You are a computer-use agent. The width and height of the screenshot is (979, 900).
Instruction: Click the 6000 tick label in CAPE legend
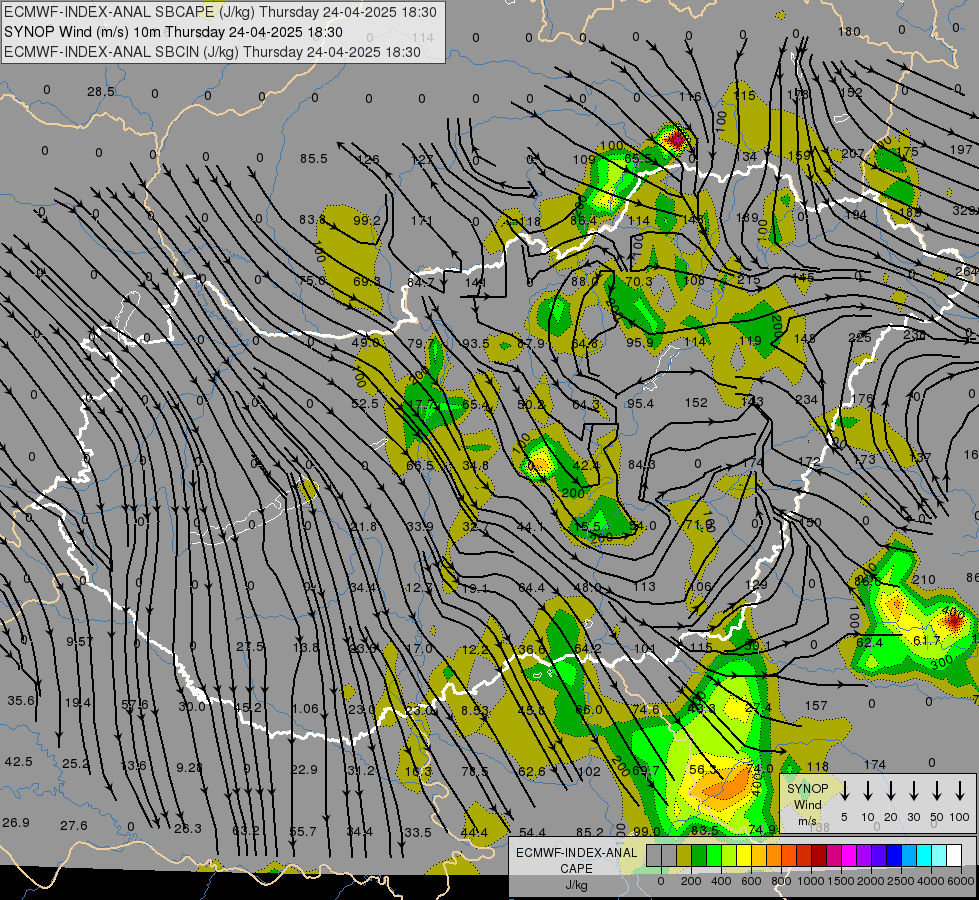(x=961, y=881)
